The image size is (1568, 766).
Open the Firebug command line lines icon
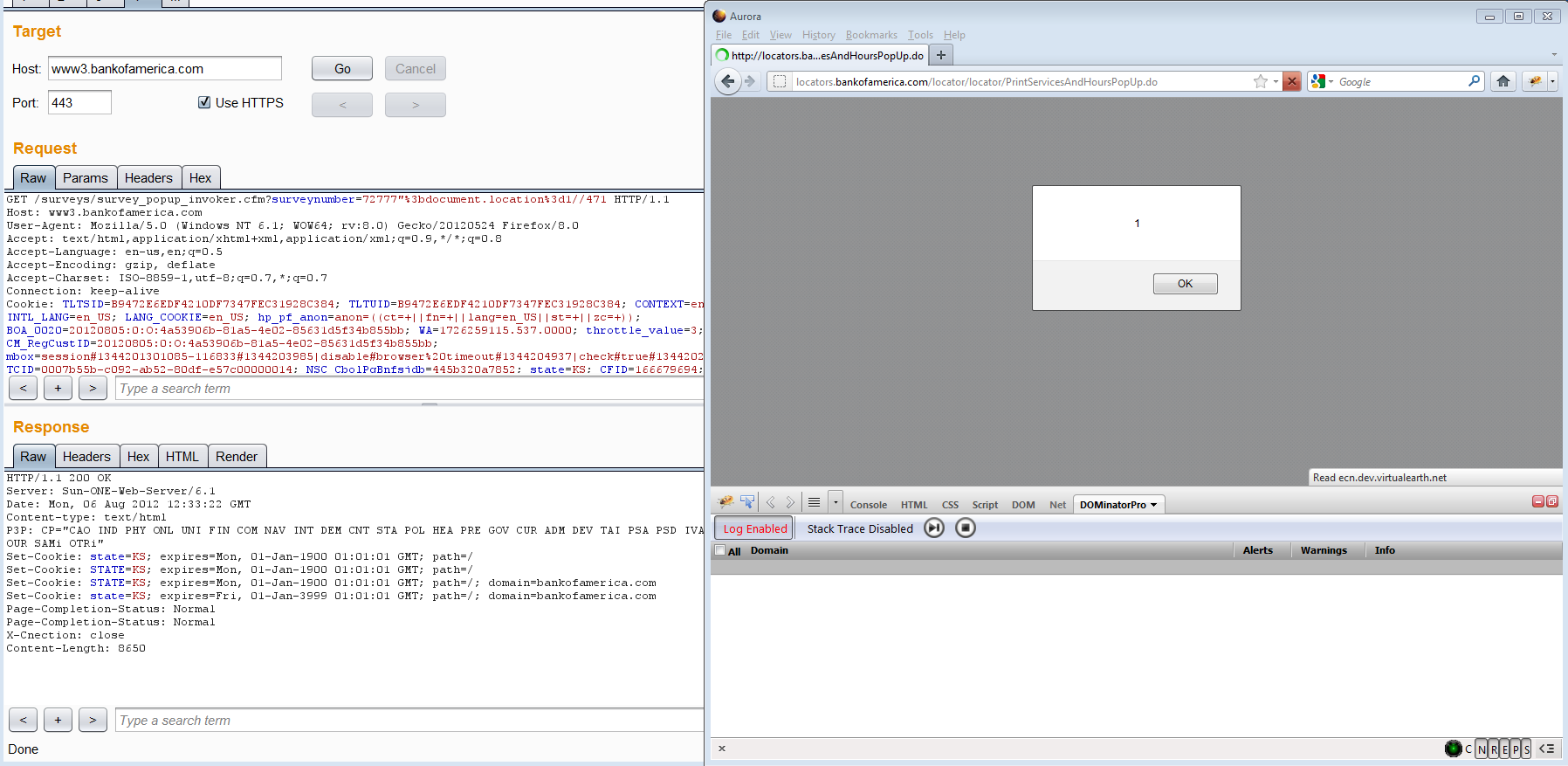pos(814,502)
